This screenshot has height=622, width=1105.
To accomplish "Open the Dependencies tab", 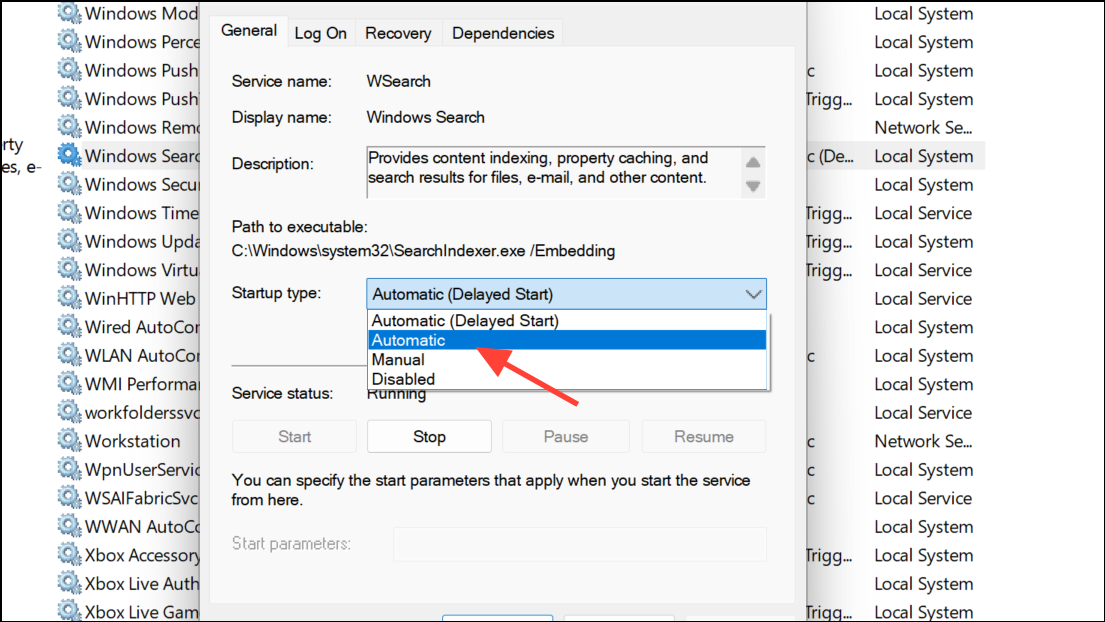I will coord(503,33).
